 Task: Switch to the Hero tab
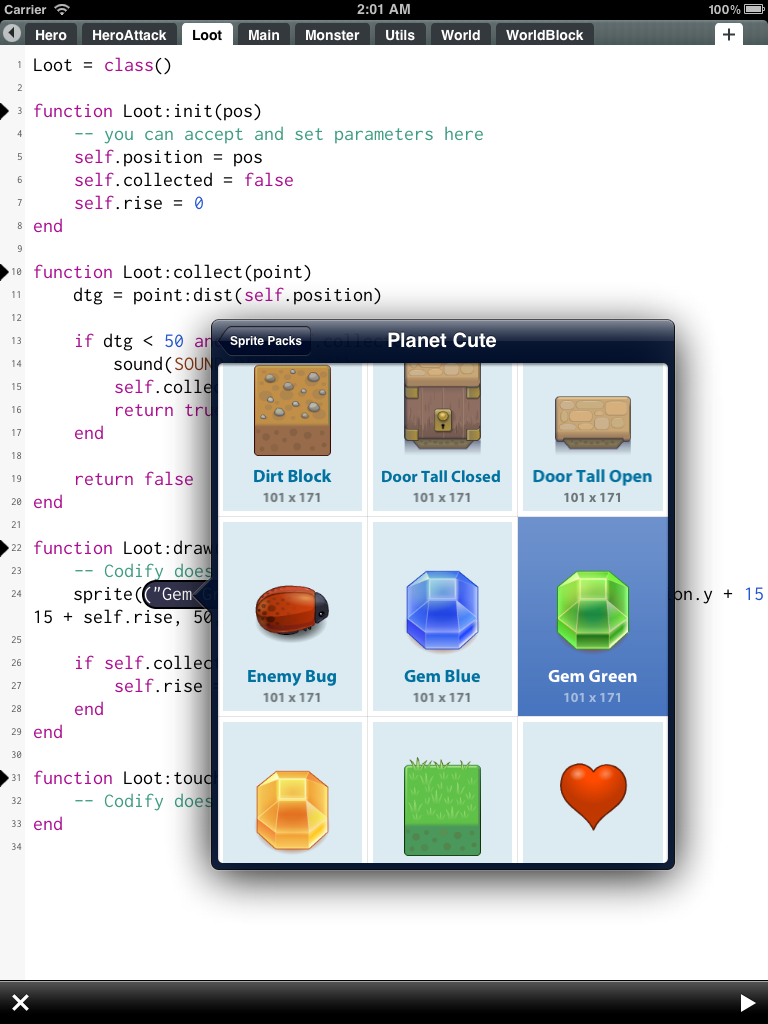(50, 35)
